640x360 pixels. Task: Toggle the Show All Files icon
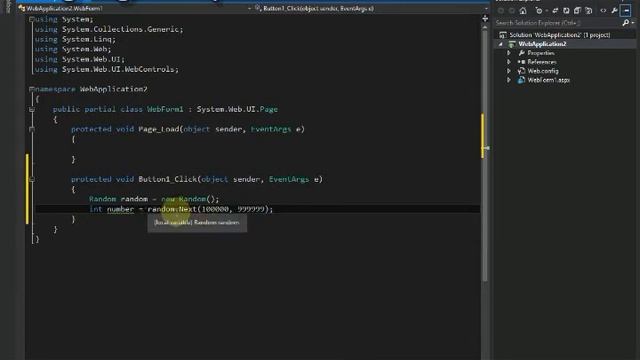click(x=588, y=11)
